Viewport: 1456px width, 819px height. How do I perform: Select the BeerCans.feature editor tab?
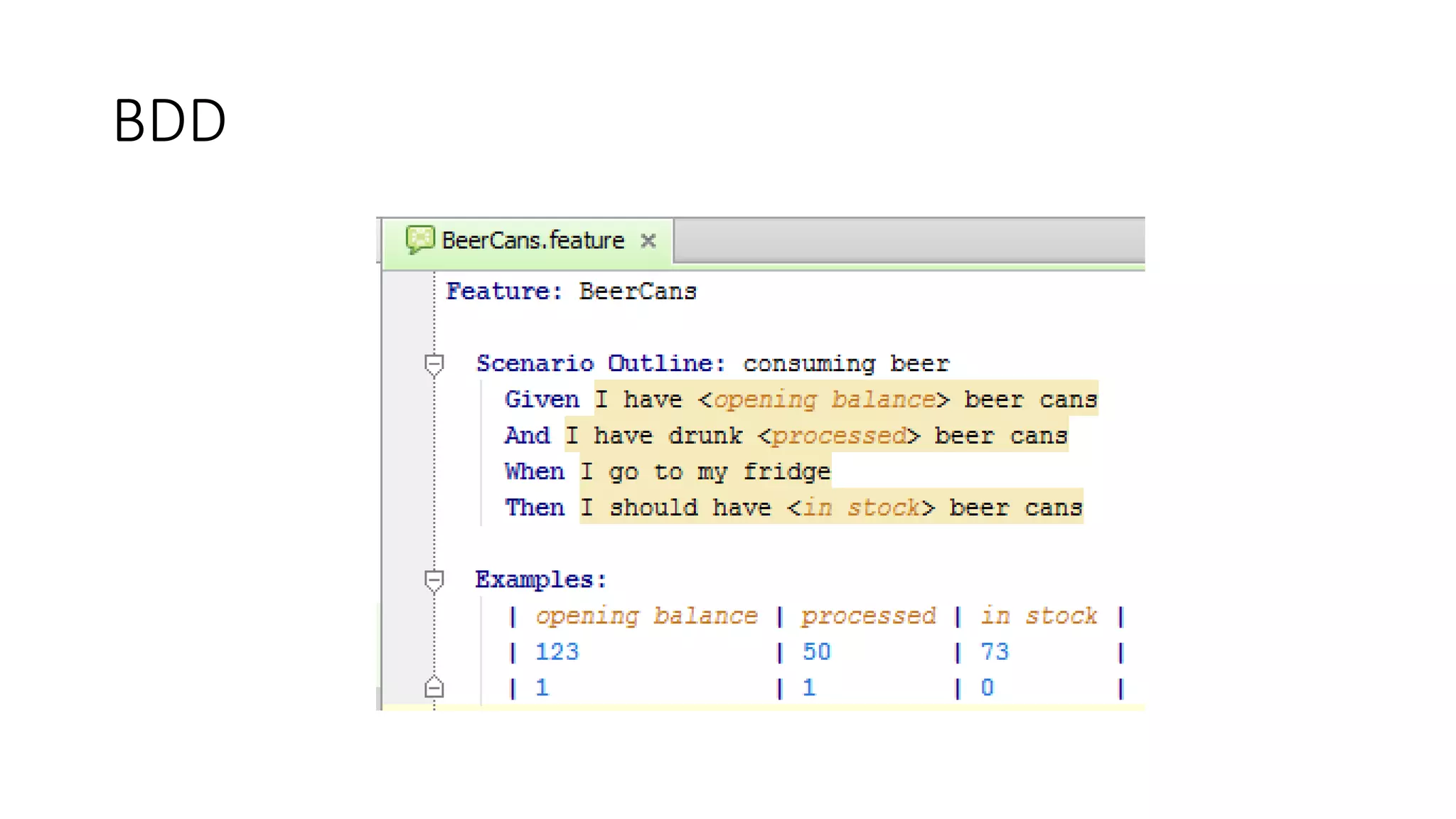532,241
